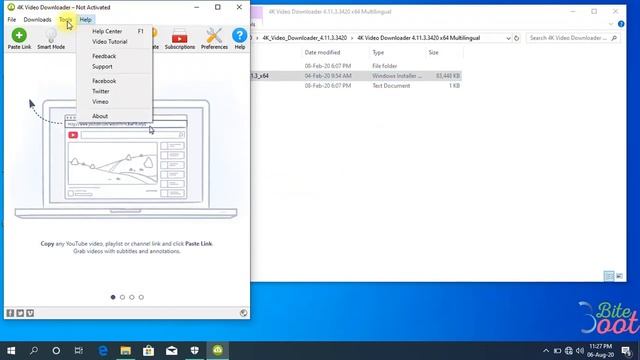The width and height of the screenshot is (640, 360).
Task: Select the fourth carousel page dot
Action: point(141,297)
